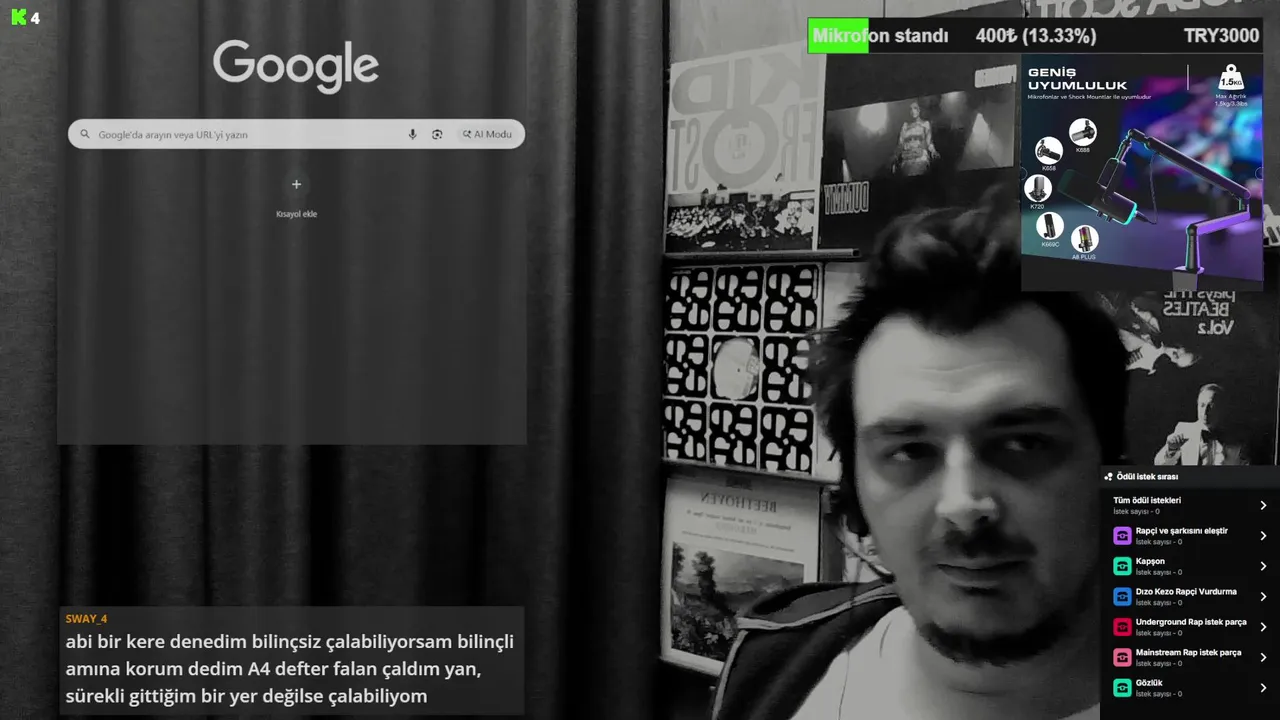
Task: Open Dızo Kezo Rapçi Vurdurma reward
Action: [1189, 597]
